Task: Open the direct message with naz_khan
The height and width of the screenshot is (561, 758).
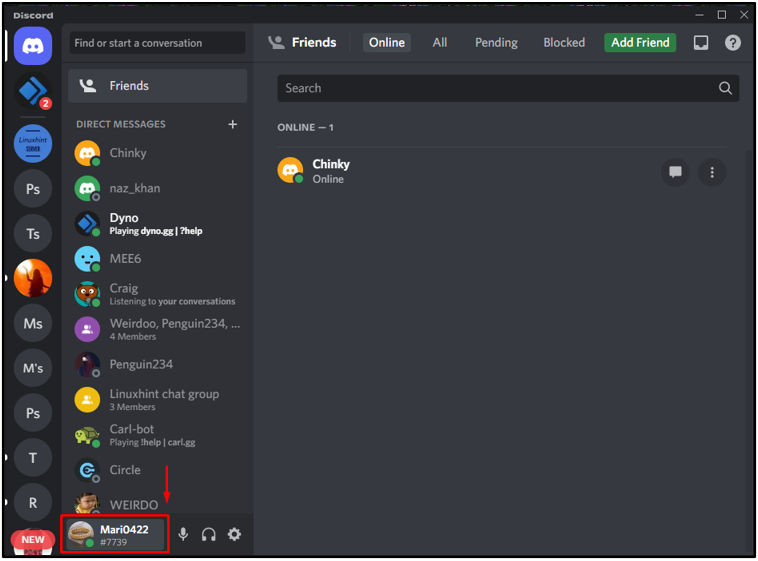Action: point(158,188)
